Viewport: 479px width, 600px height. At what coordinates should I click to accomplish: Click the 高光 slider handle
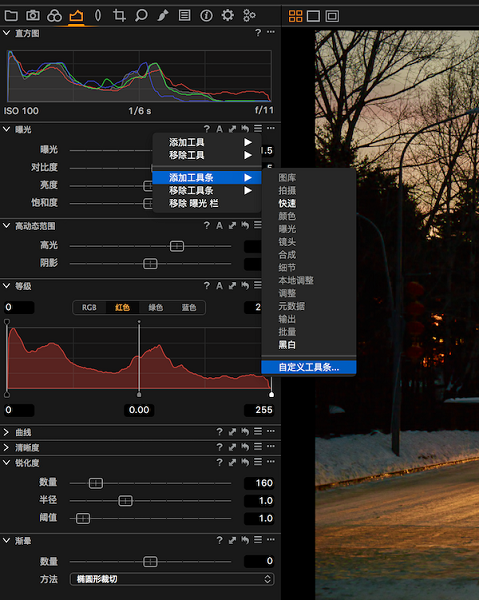[x=177, y=246]
